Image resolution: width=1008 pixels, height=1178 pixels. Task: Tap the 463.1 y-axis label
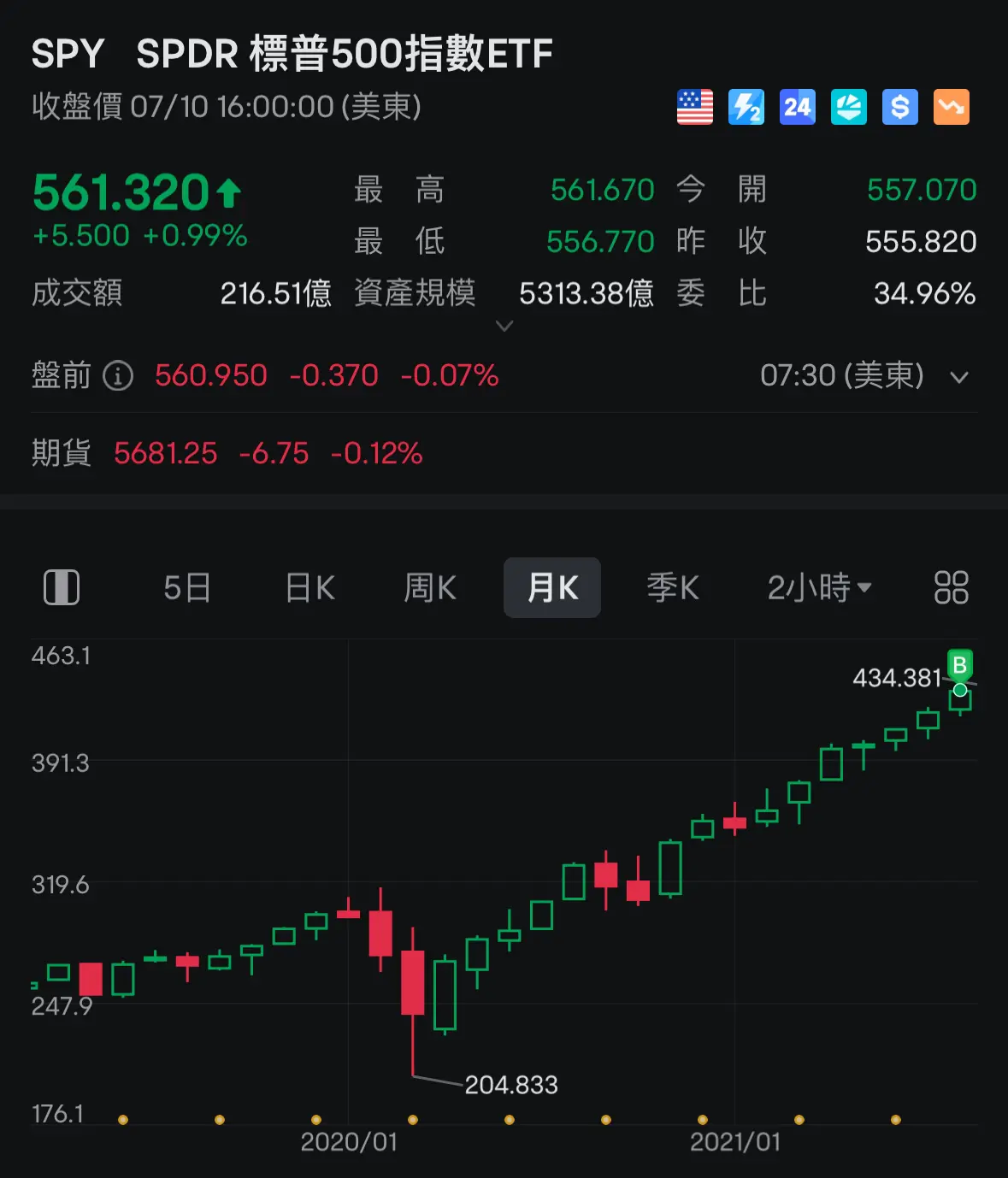[x=61, y=656]
